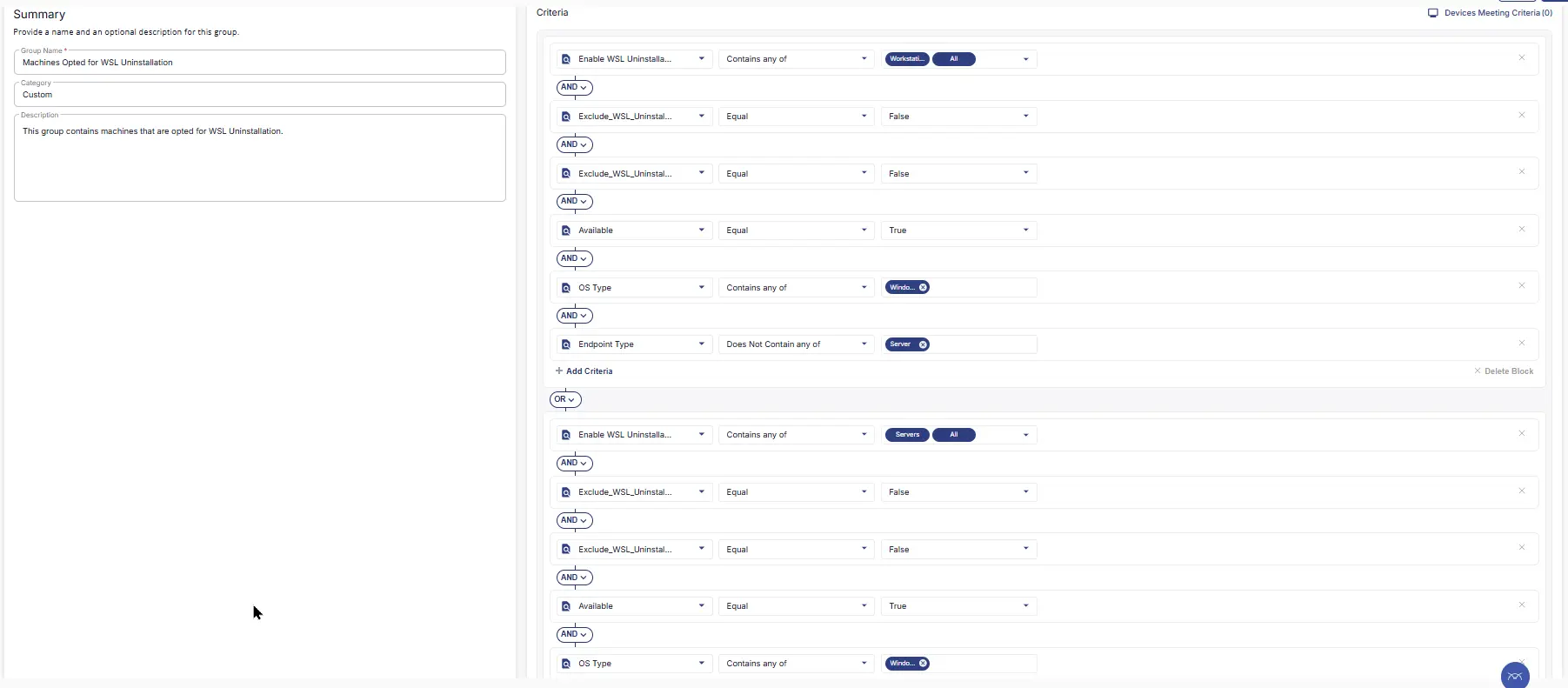
Task: Click Delete Block
Action: (1504, 371)
